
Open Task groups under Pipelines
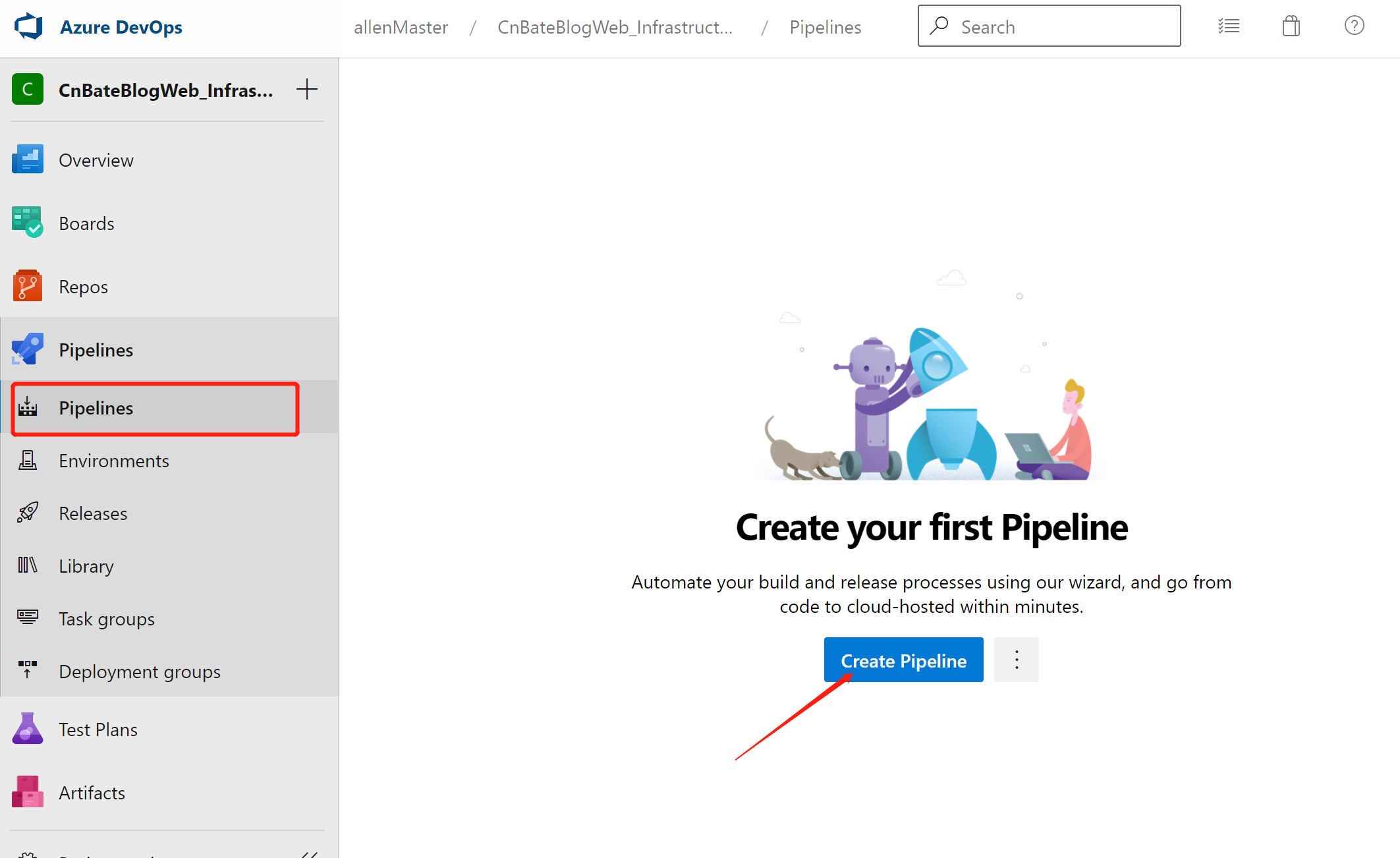click(169, 619)
